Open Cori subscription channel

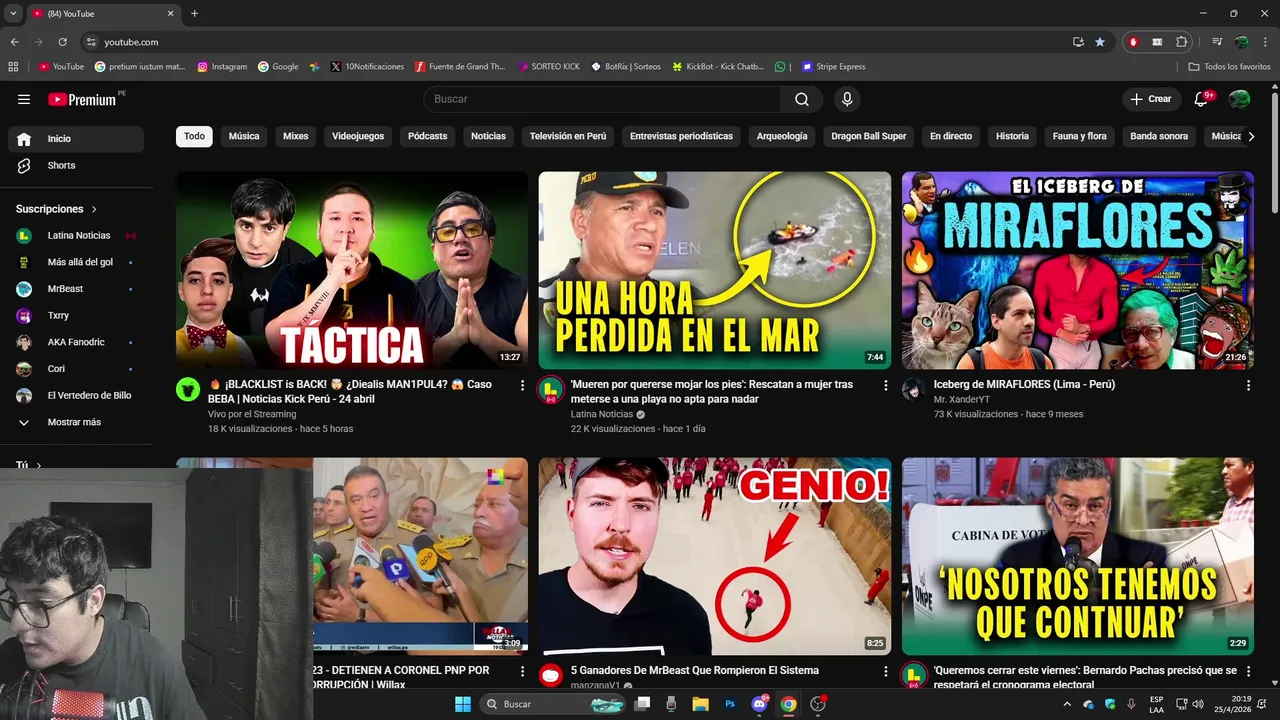coord(76,369)
